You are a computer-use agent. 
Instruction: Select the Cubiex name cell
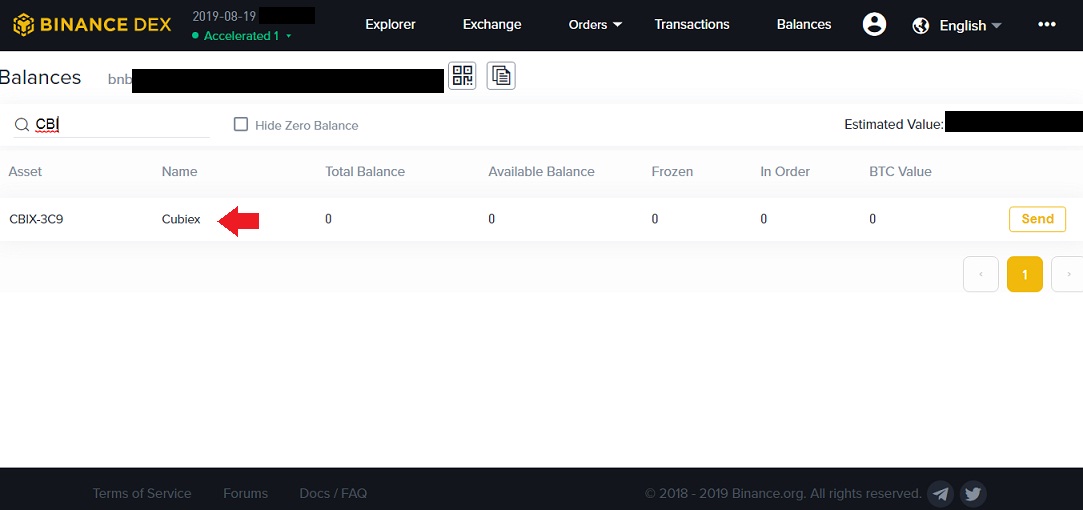181,219
